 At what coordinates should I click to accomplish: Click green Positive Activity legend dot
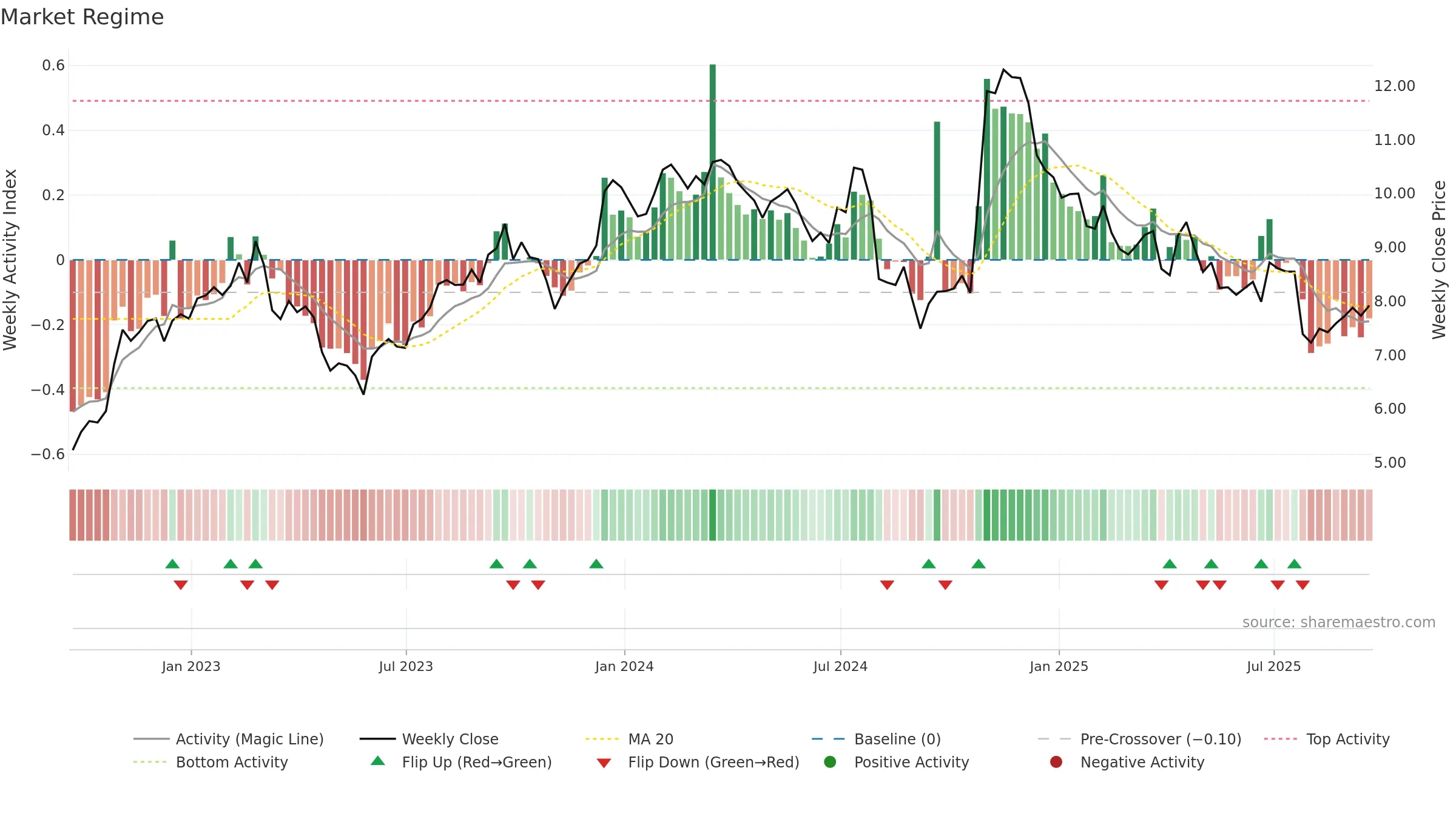point(831,762)
